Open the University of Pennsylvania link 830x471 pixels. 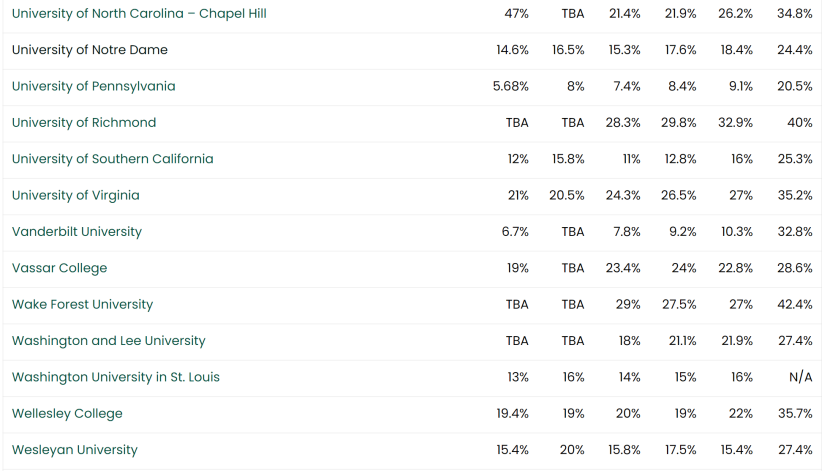[x=93, y=86]
